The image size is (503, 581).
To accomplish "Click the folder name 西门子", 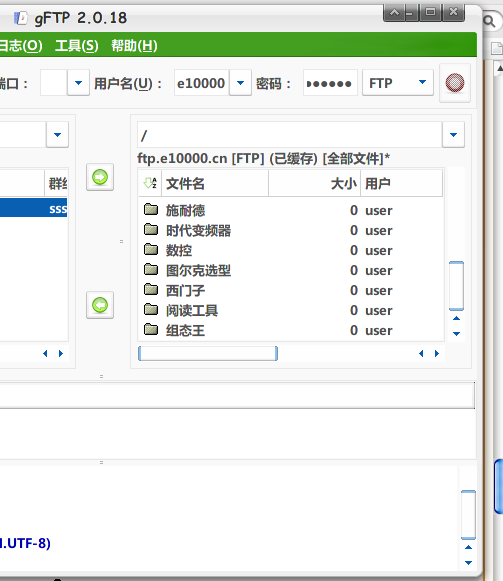I will (x=185, y=290).
